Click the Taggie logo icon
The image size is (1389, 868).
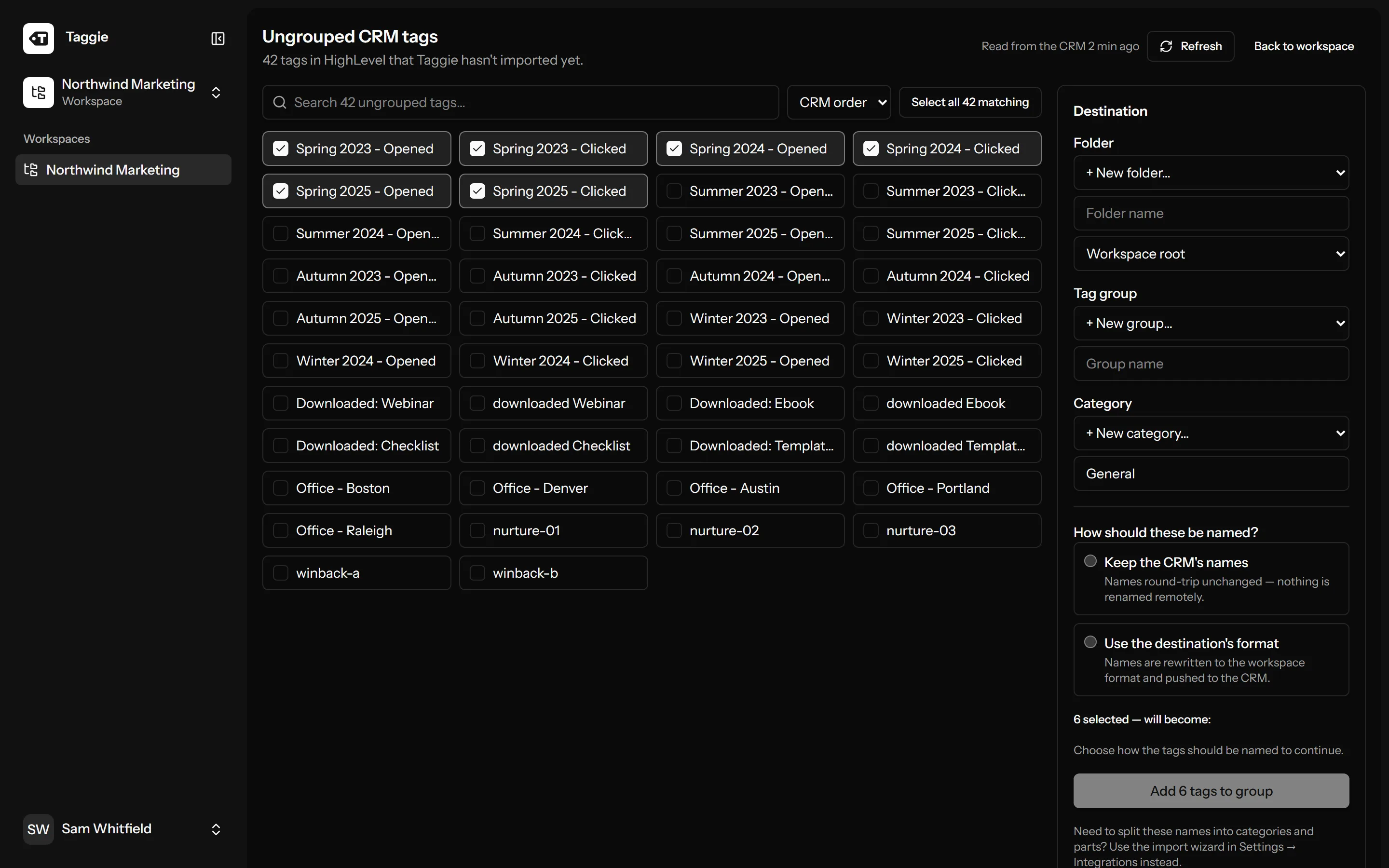39,39
